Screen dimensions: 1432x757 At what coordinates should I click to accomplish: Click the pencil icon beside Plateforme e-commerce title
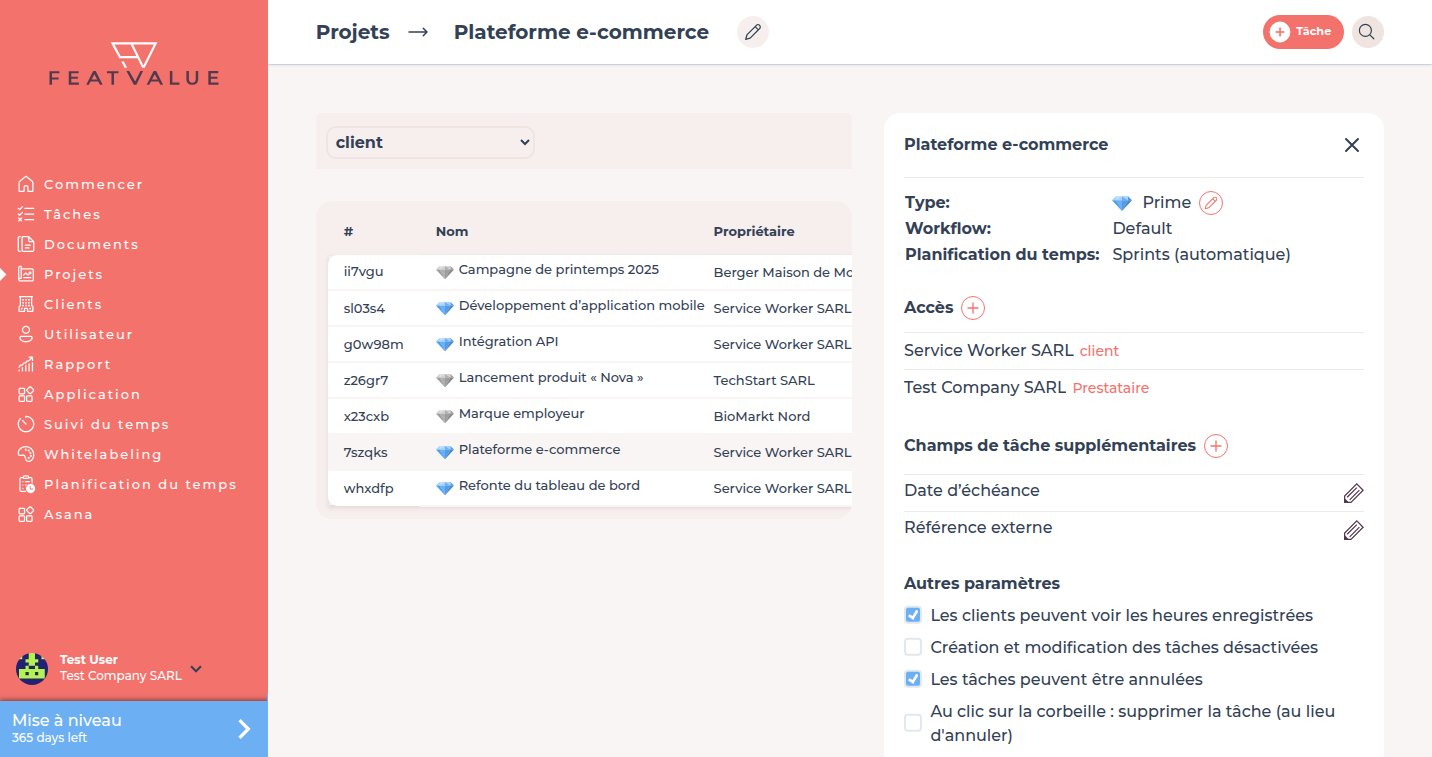[753, 32]
